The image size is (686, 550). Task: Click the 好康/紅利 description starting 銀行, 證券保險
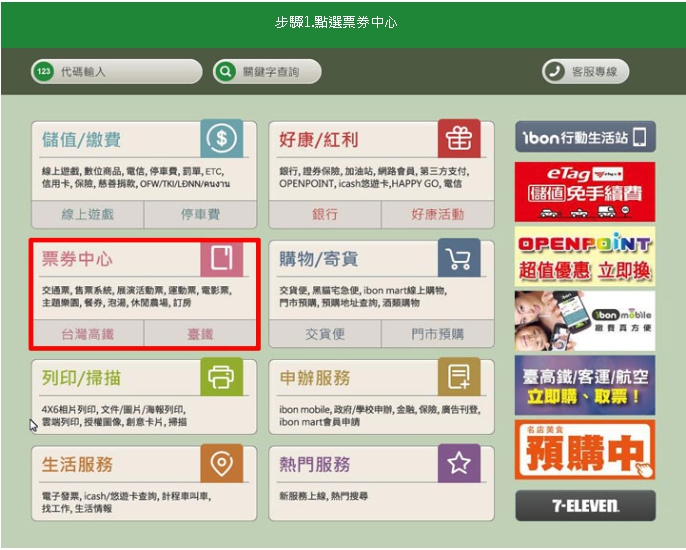click(374, 177)
